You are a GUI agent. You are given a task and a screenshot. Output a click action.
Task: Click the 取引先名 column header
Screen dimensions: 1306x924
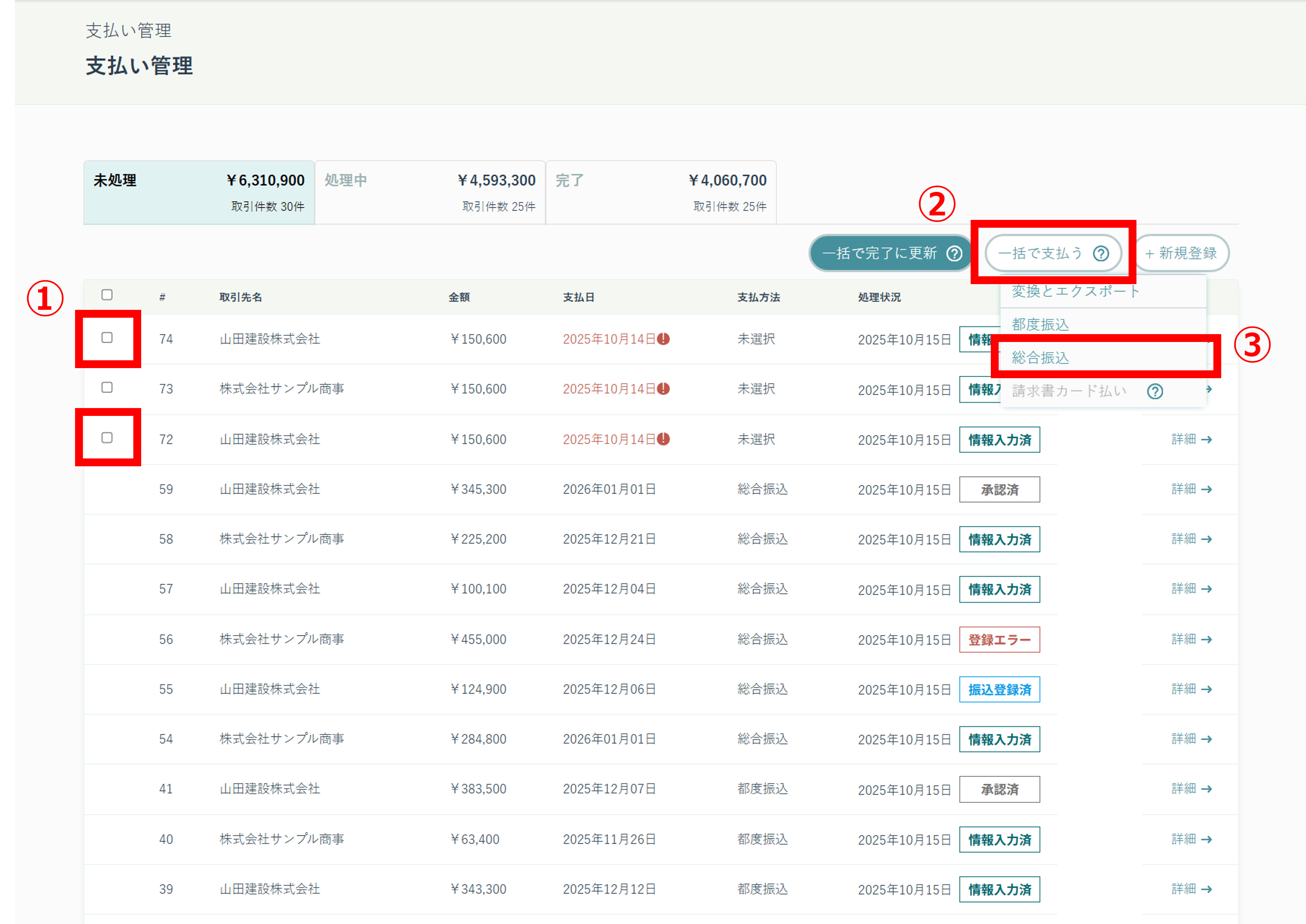click(241, 297)
